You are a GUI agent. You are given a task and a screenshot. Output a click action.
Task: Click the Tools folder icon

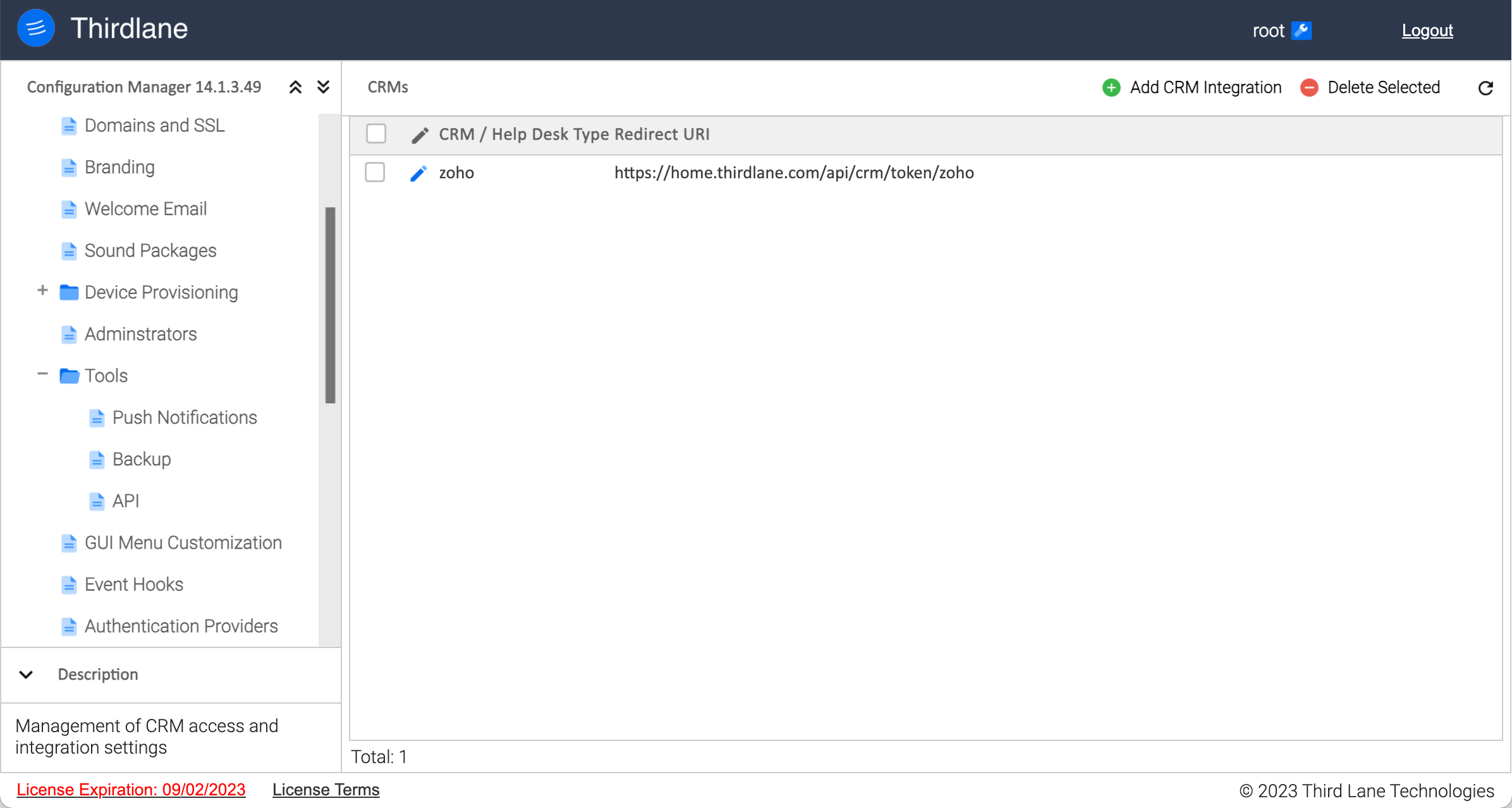click(x=69, y=376)
